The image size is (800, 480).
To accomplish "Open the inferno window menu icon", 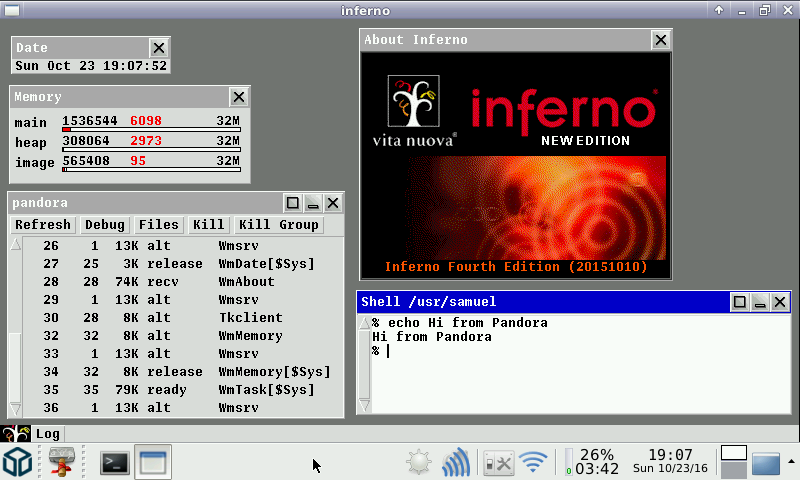I will coord(12,10).
